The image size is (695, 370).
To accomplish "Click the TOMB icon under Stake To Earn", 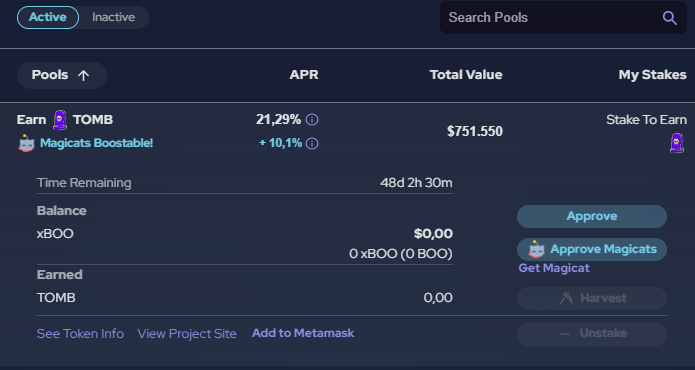I will (676, 143).
